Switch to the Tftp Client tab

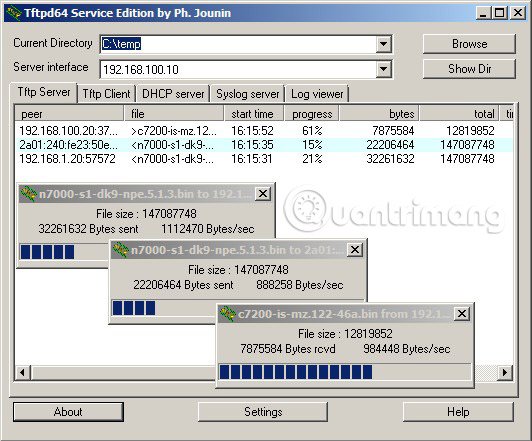(x=106, y=94)
